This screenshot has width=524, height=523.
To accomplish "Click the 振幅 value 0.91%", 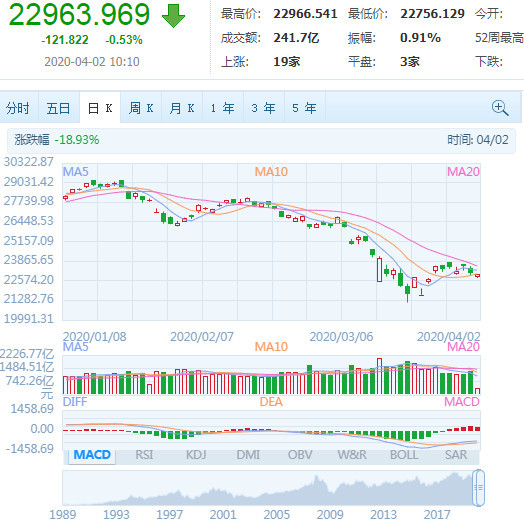I will (420, 38).
